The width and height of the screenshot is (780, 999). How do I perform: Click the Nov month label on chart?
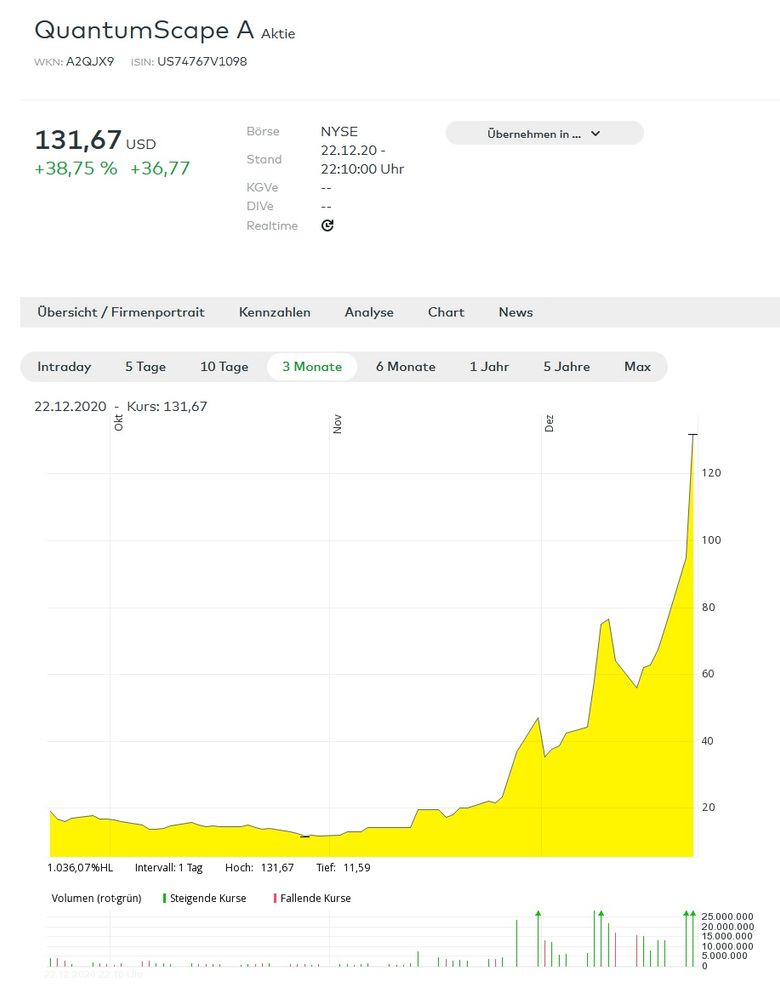pos(338,424)
